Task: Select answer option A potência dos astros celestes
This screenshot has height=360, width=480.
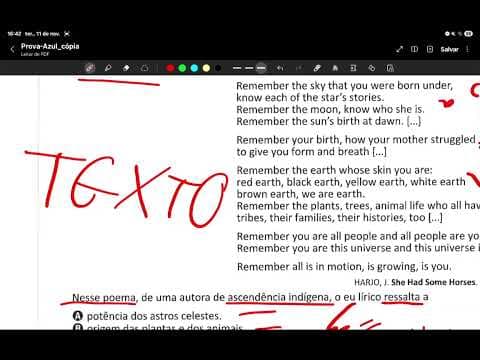Action: (147, 316)
